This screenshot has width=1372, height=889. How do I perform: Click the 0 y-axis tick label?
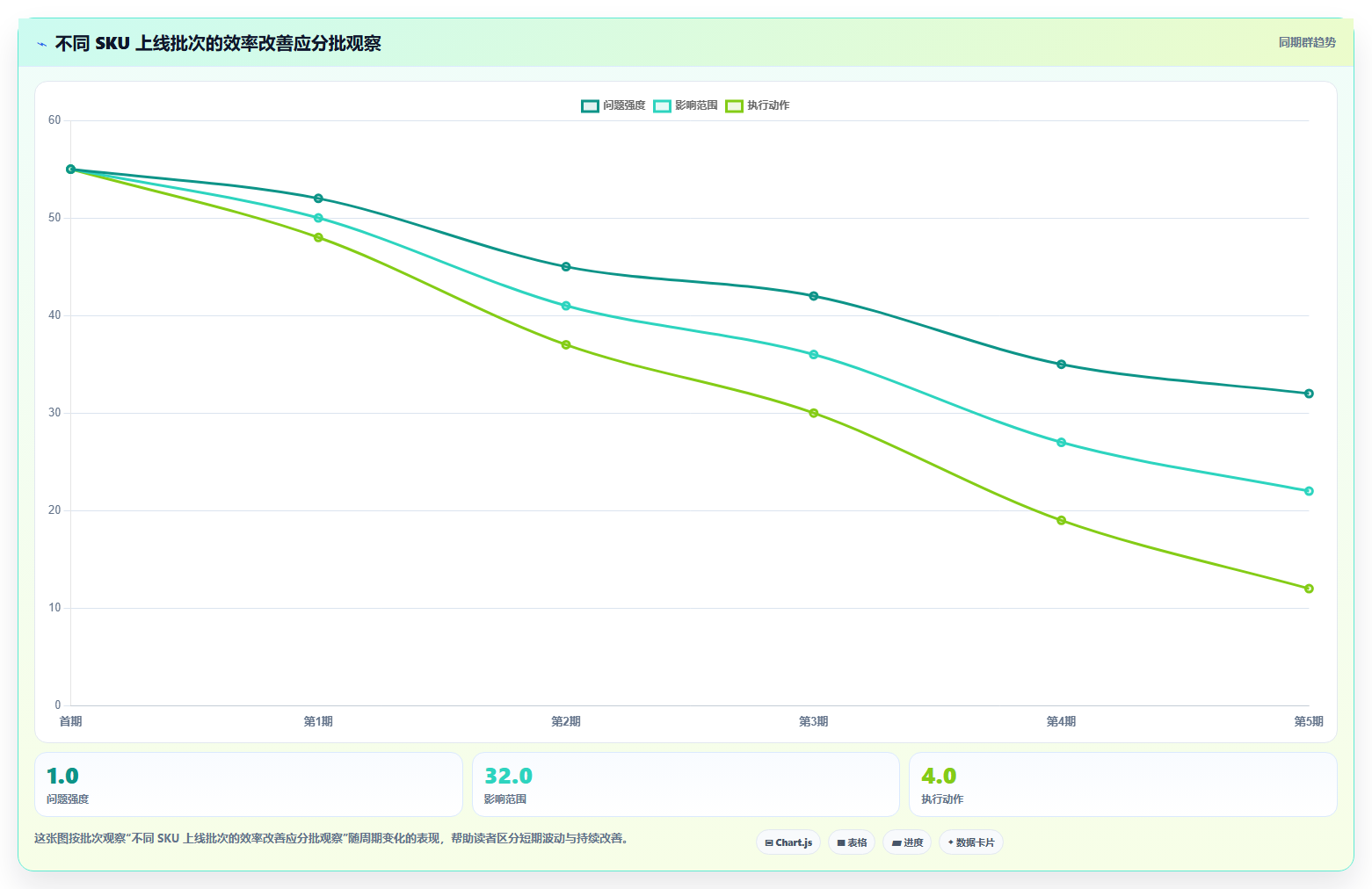(x=58, y=705)
